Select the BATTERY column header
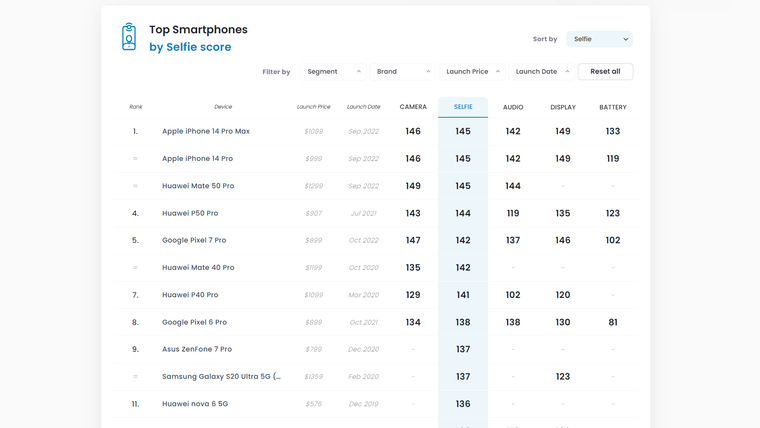The image size is (760, 428). (613, 107)
